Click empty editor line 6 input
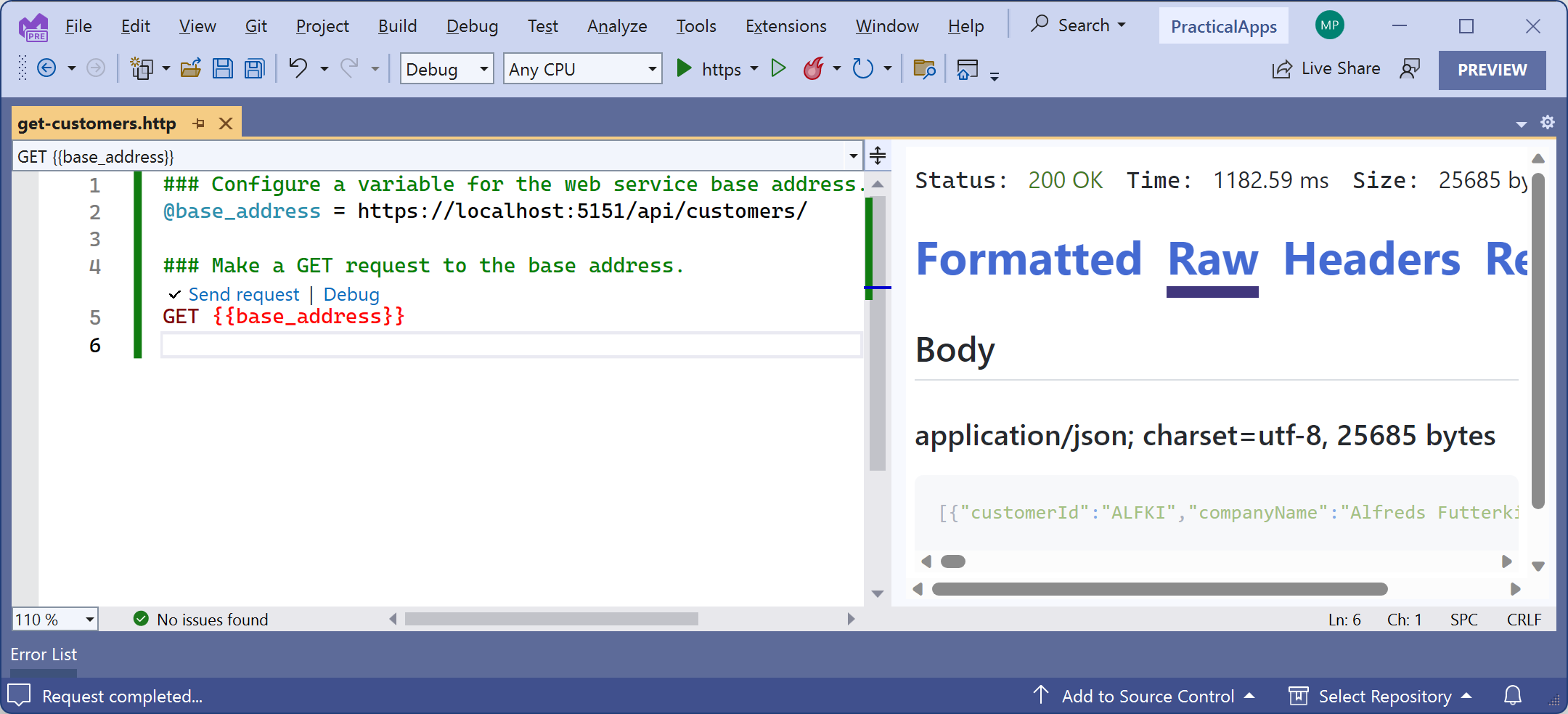This screenshot has width=1568, height=714. click(511, 345)
